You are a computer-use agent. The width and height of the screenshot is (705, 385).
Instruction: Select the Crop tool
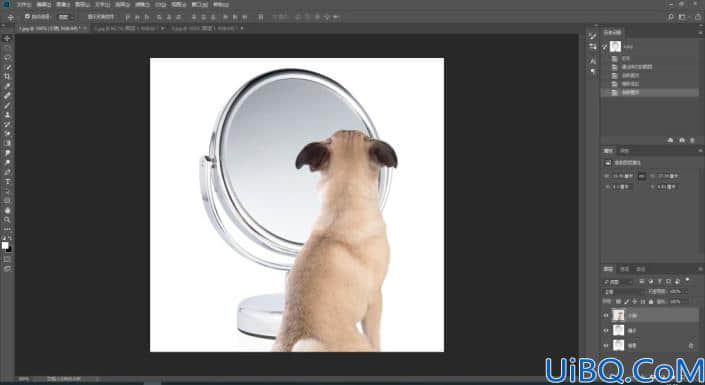coord(7,76)
